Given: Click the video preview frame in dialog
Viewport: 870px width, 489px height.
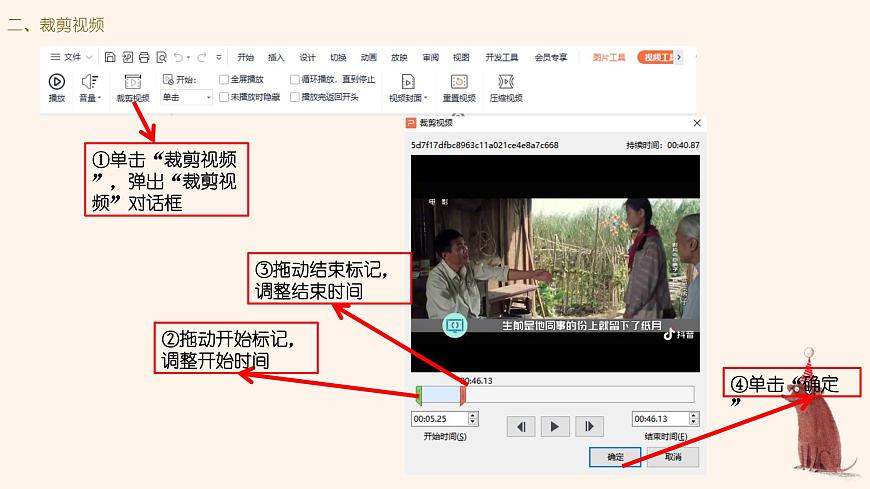Looking at the screenshot, I should (x=555, y=263).
